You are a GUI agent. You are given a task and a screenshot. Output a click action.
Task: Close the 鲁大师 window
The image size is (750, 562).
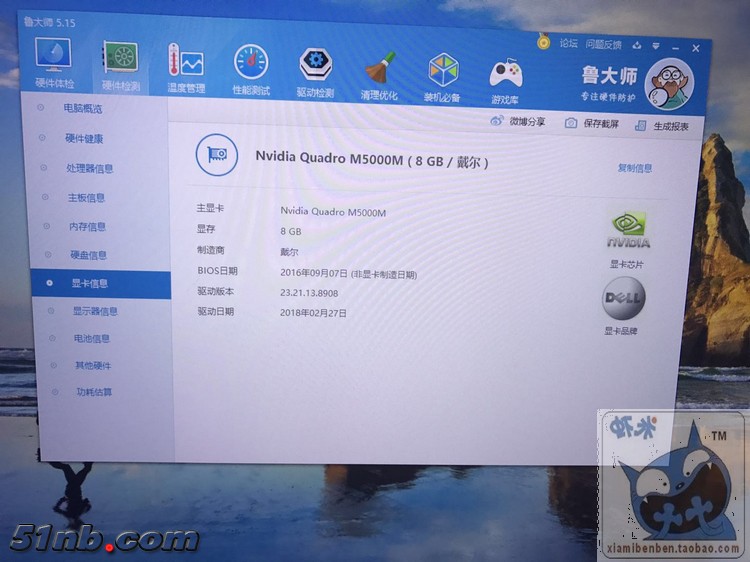click(x=695, y=48)
